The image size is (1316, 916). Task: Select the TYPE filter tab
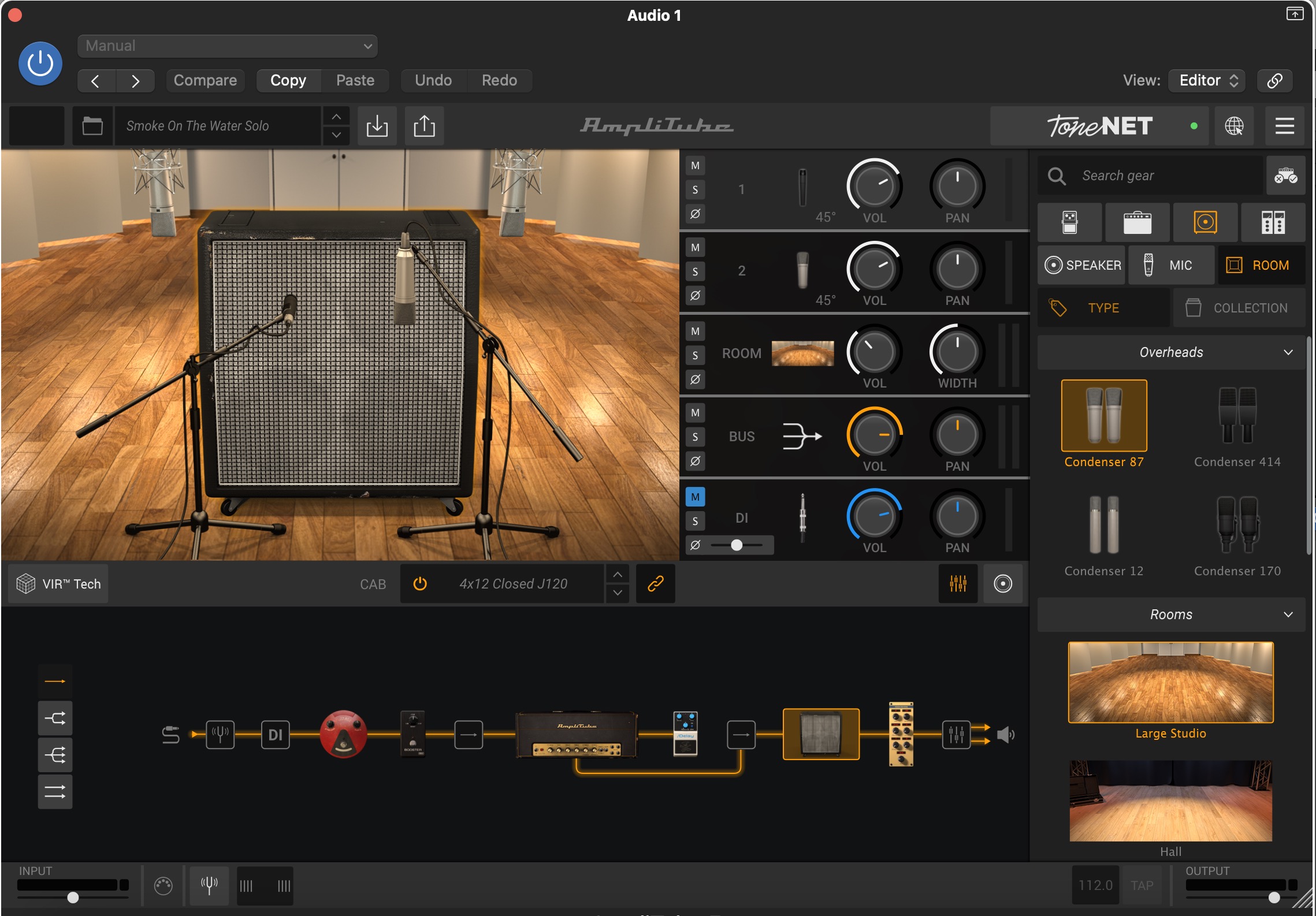(x=1103, y=308)
